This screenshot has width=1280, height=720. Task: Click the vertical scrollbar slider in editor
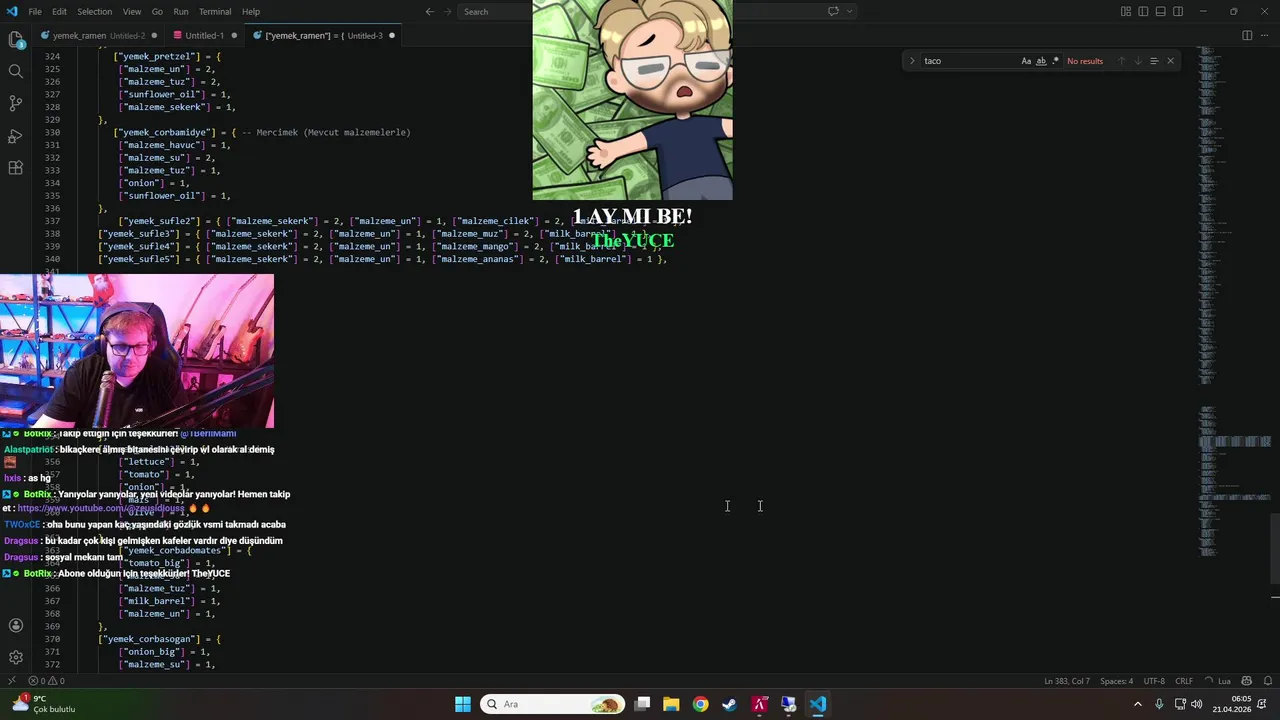pos(1275,547)
